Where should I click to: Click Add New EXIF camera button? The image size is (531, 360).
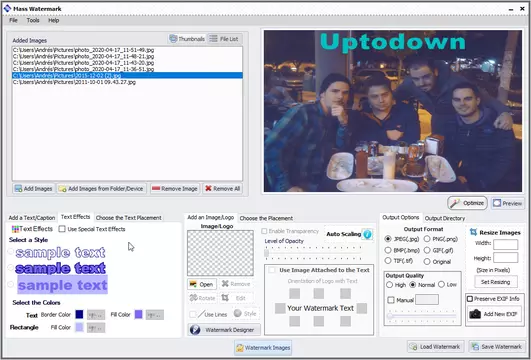(494, 314)
